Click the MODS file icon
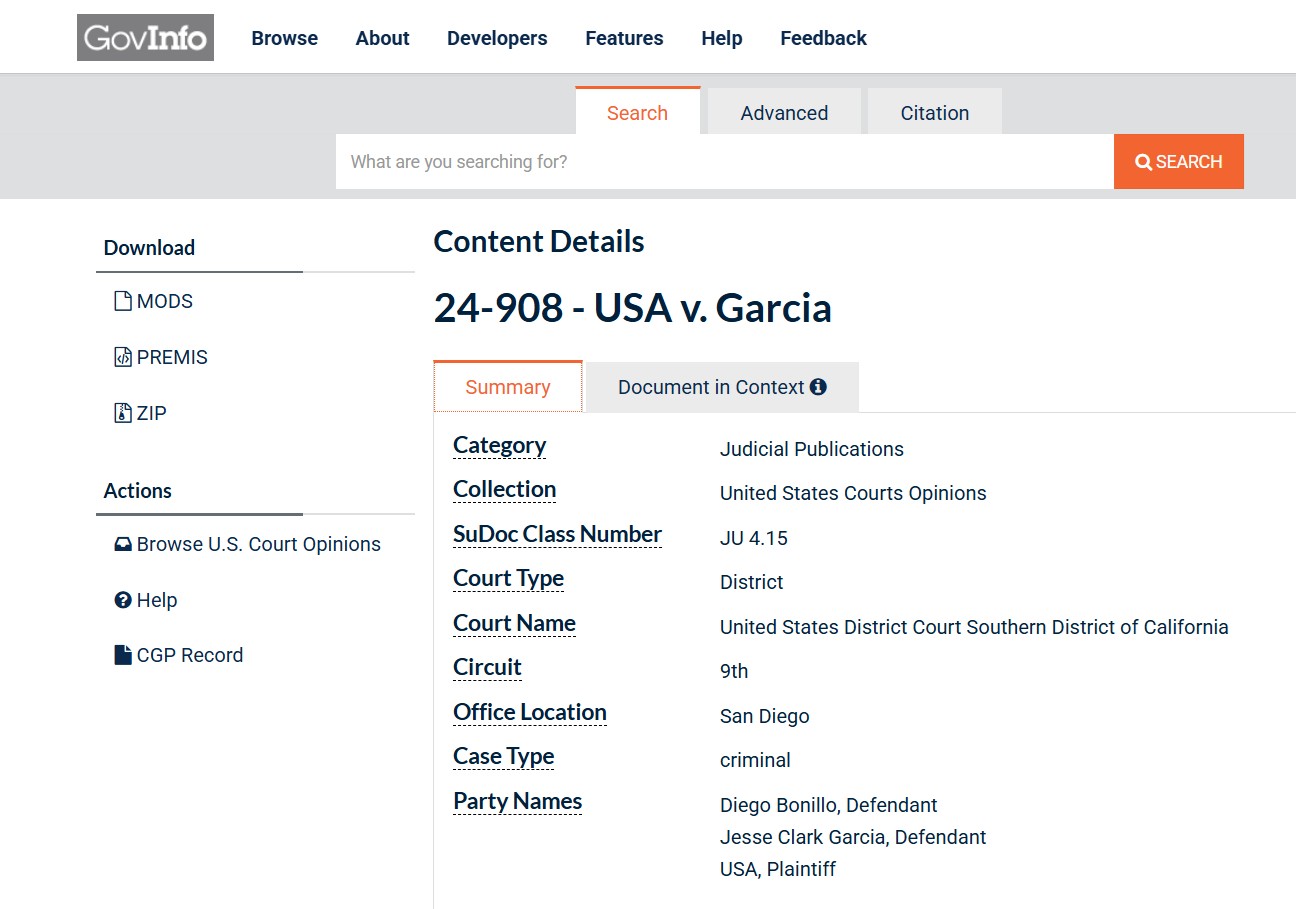This screenshot has width=1296, height=909. coord(123,301)
